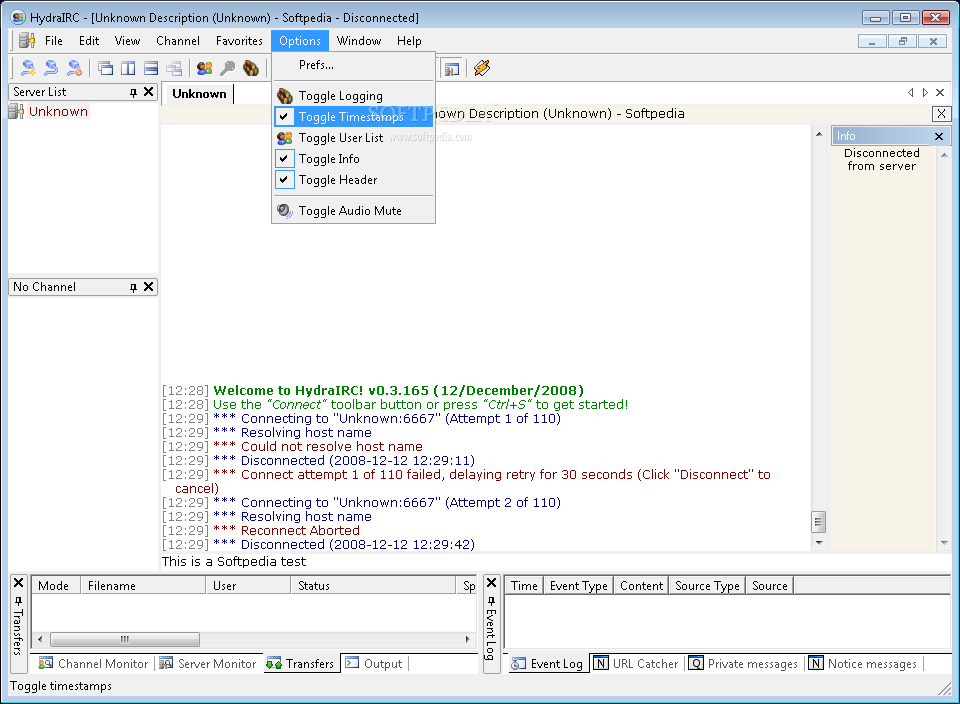Open the File menu
Screen dimensions: 960x704
pos(54,41)
